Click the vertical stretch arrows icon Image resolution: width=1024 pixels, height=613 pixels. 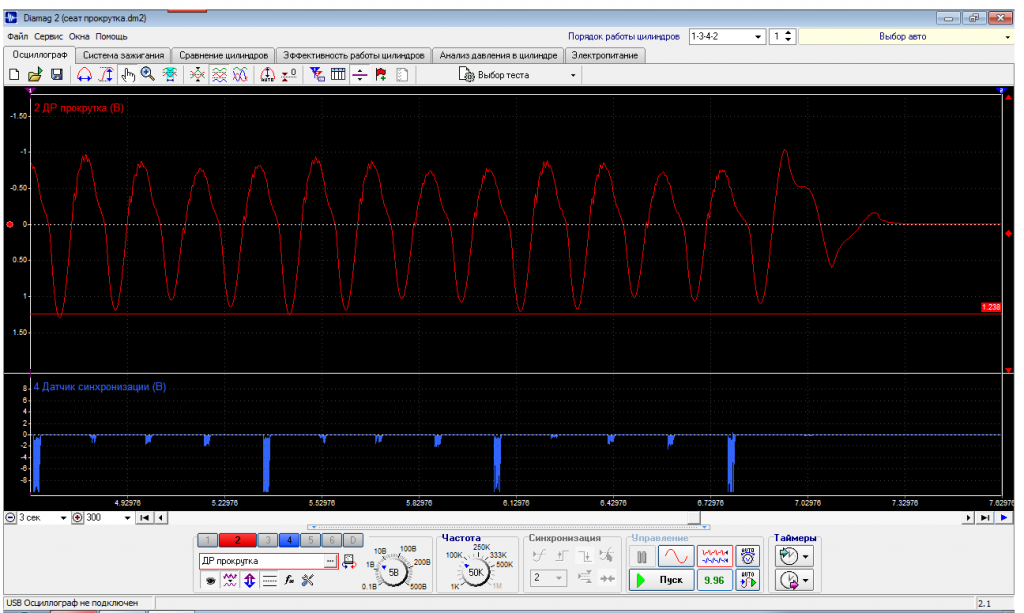[x=249, y=580]
